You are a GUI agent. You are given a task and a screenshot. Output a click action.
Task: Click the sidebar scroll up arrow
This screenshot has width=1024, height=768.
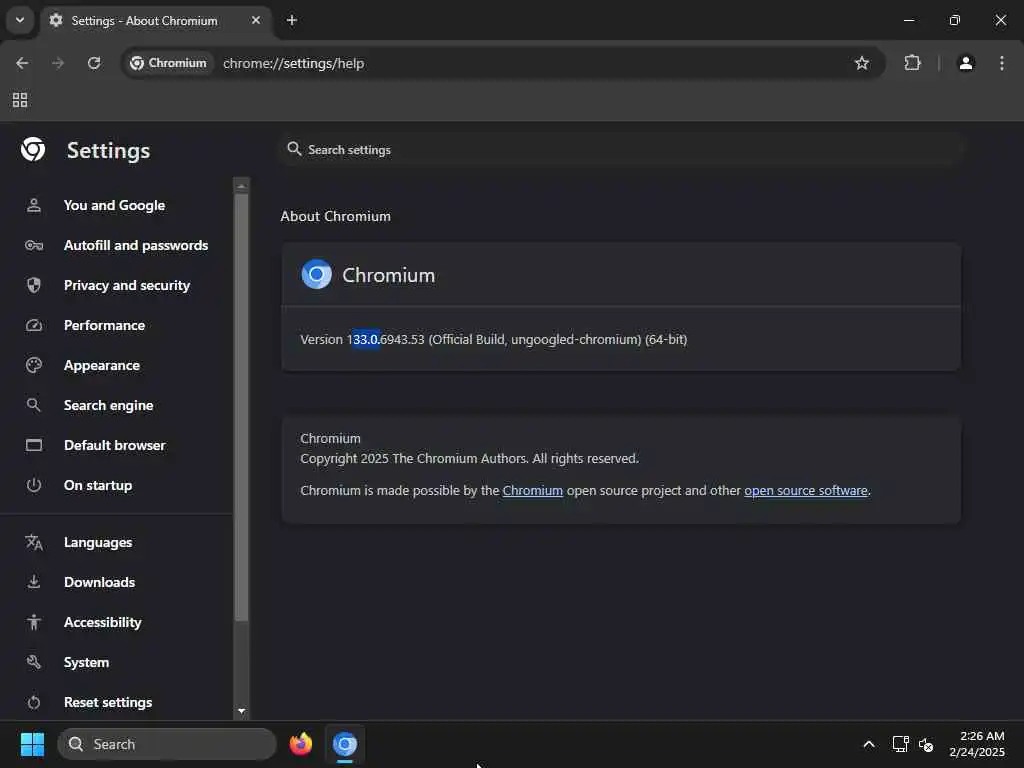pyautogui.click(x=242, y=186)
